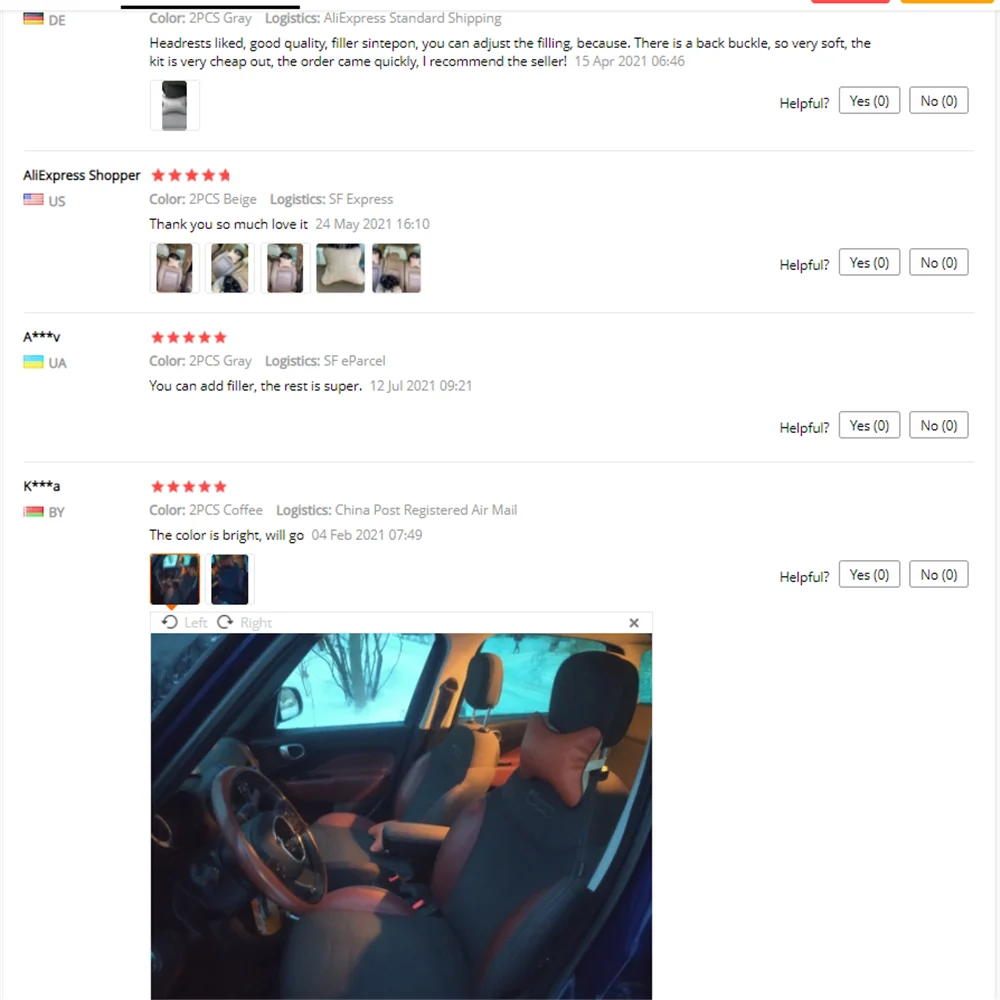Click the Germany flag icon
Image resolution: width=1000 pixels, height=1000 pixels.
(x=33, y=19)
